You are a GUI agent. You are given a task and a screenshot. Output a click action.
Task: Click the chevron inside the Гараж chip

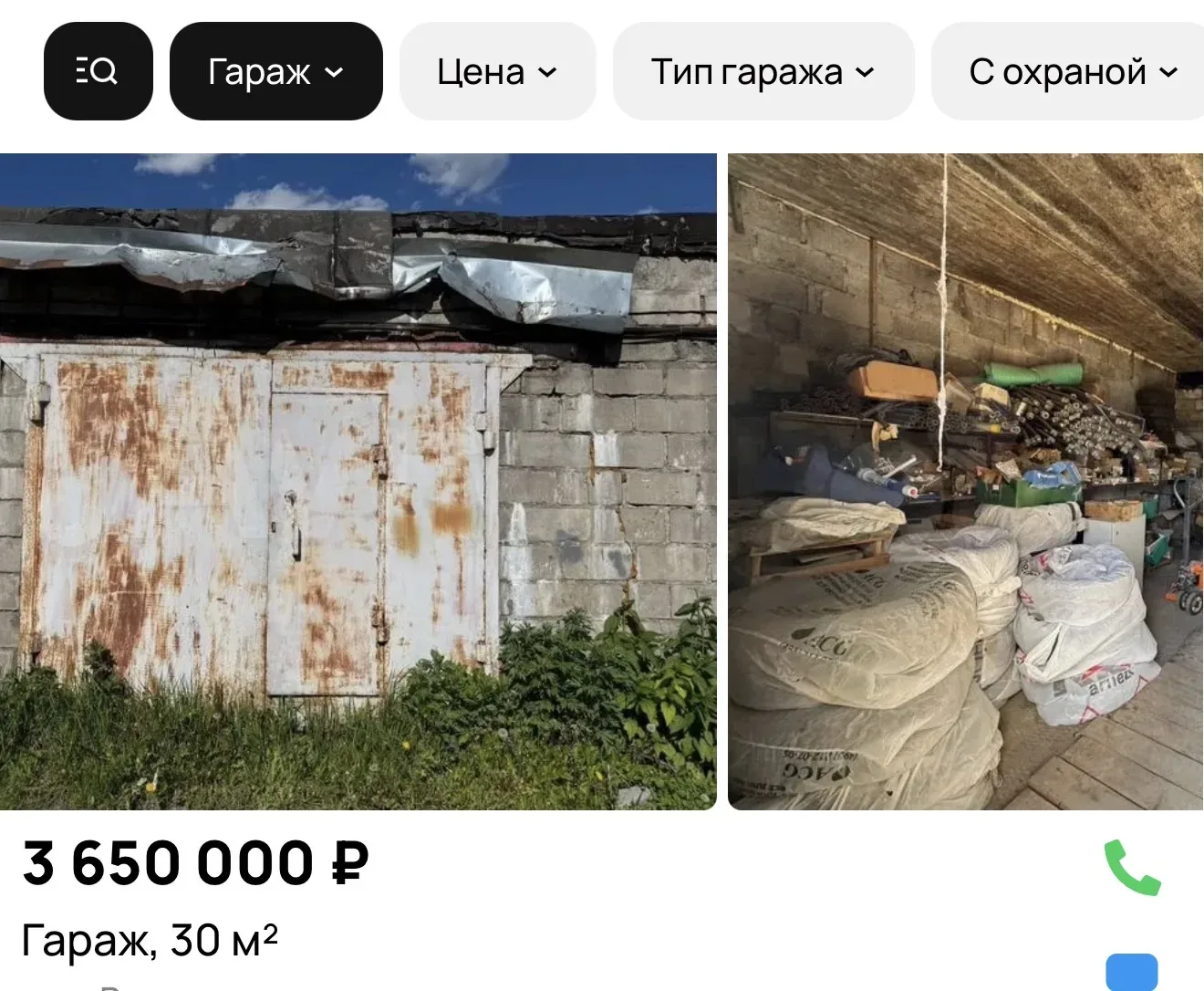point(335,72)
